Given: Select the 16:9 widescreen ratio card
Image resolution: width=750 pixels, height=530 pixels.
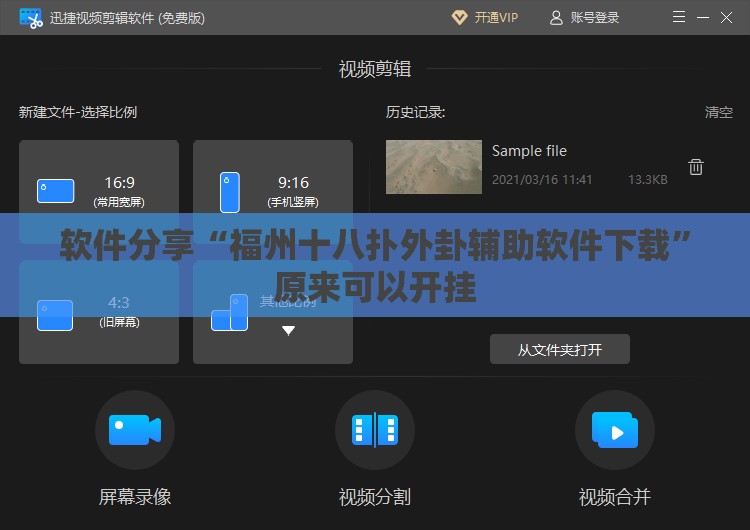Looking at the screenshot, I should (99, 191).
